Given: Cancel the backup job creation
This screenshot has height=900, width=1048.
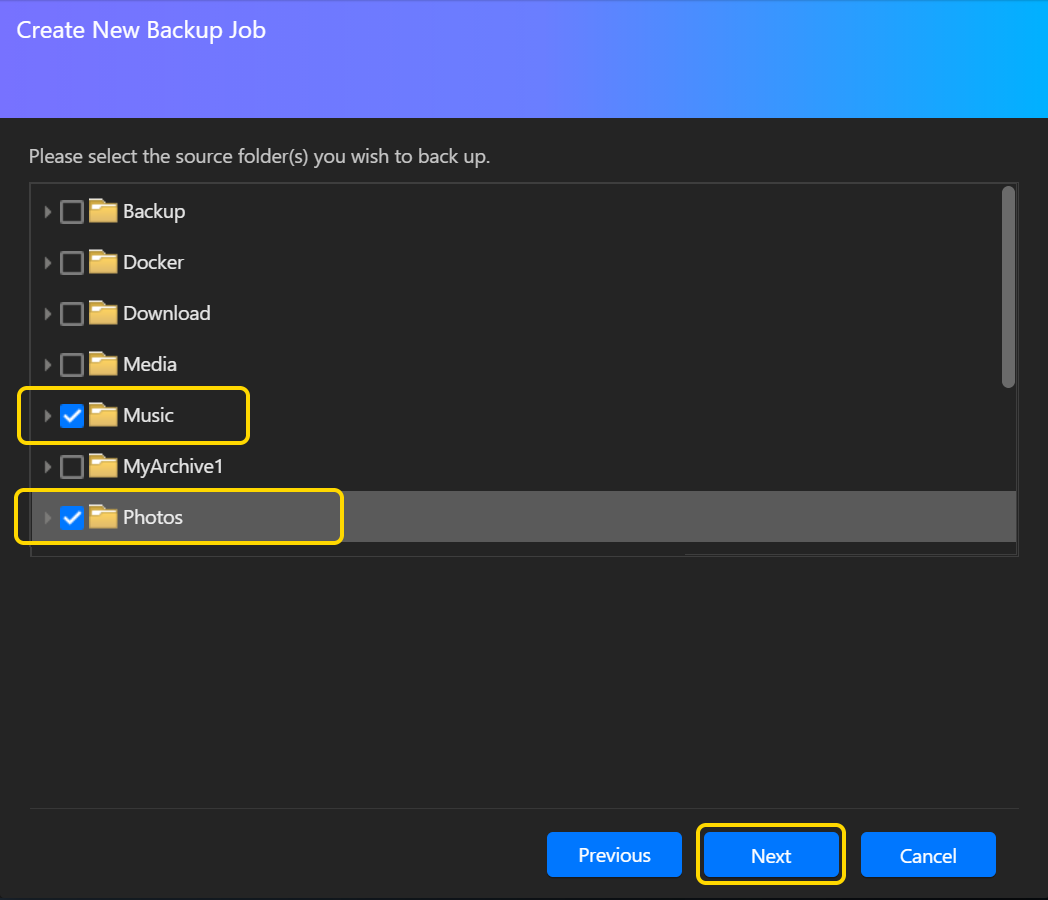Looking at the screenshot, I should (x=928, y=855).
